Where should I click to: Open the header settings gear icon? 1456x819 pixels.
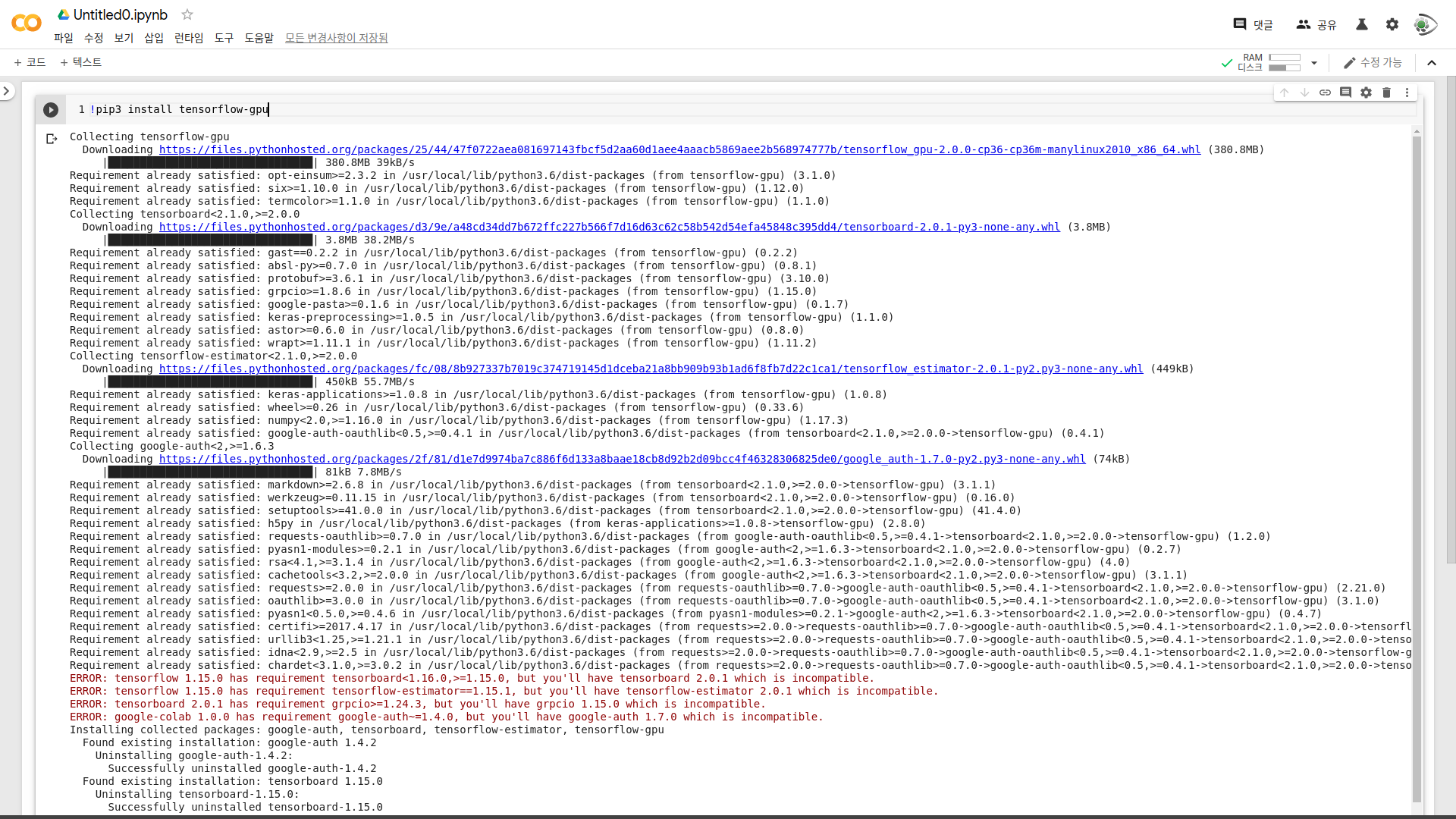(1392, 24)
